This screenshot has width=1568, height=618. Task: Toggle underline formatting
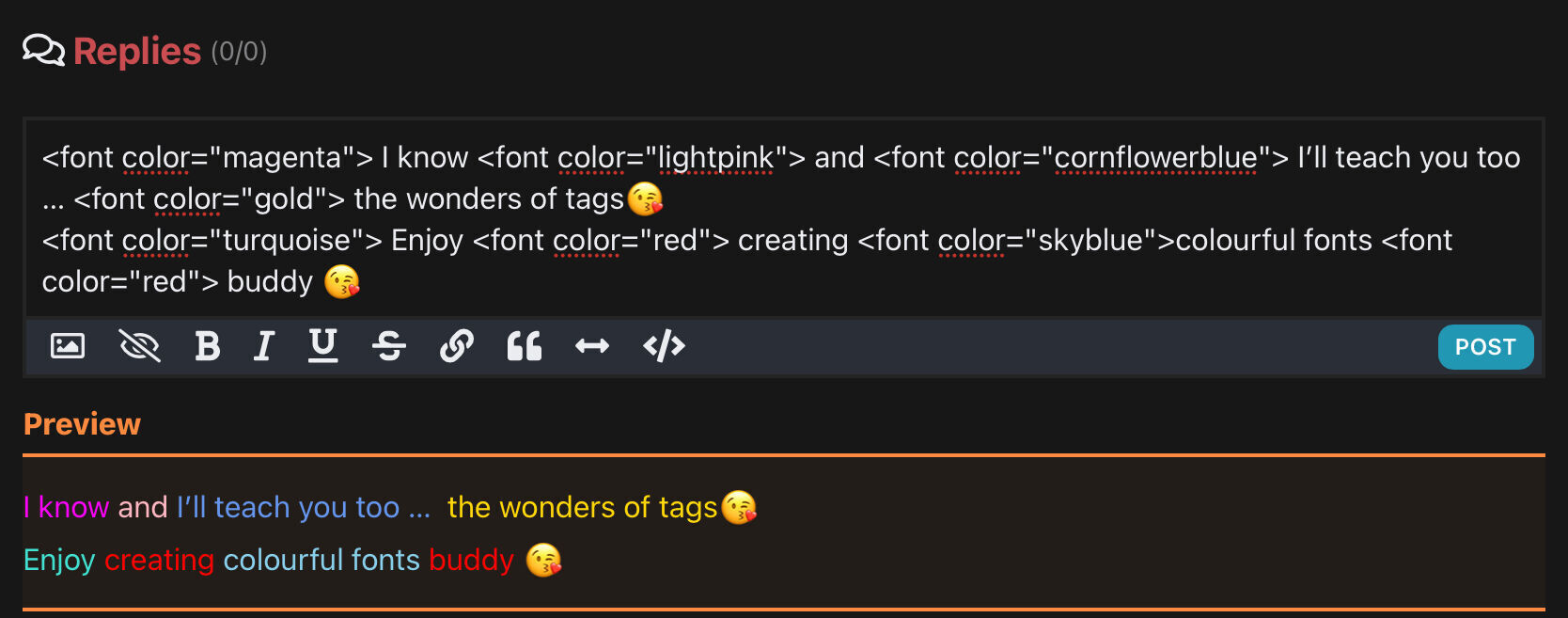322,346
